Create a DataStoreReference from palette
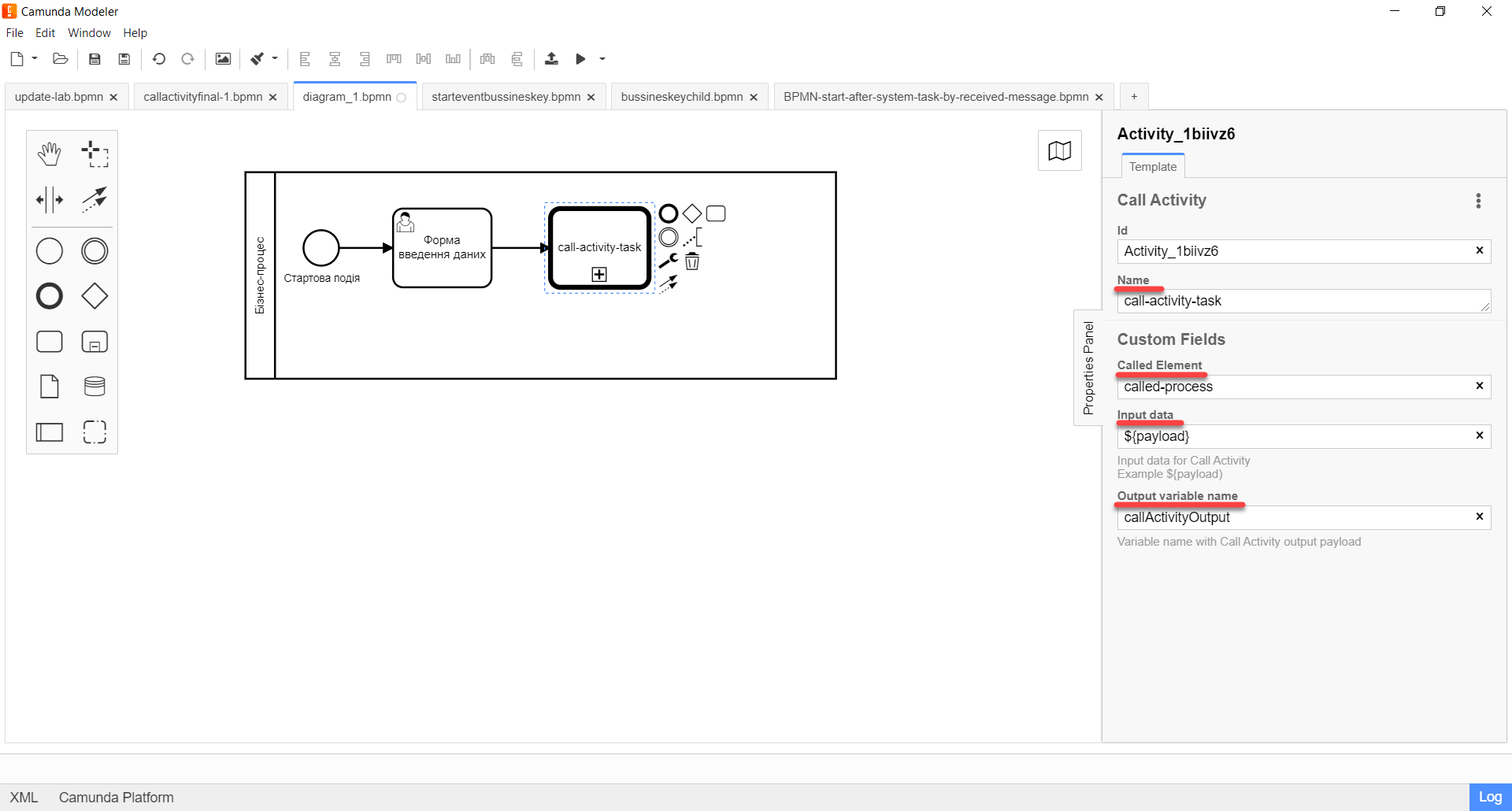Viewport: 1512px width, 811px height. coord(94,387)
